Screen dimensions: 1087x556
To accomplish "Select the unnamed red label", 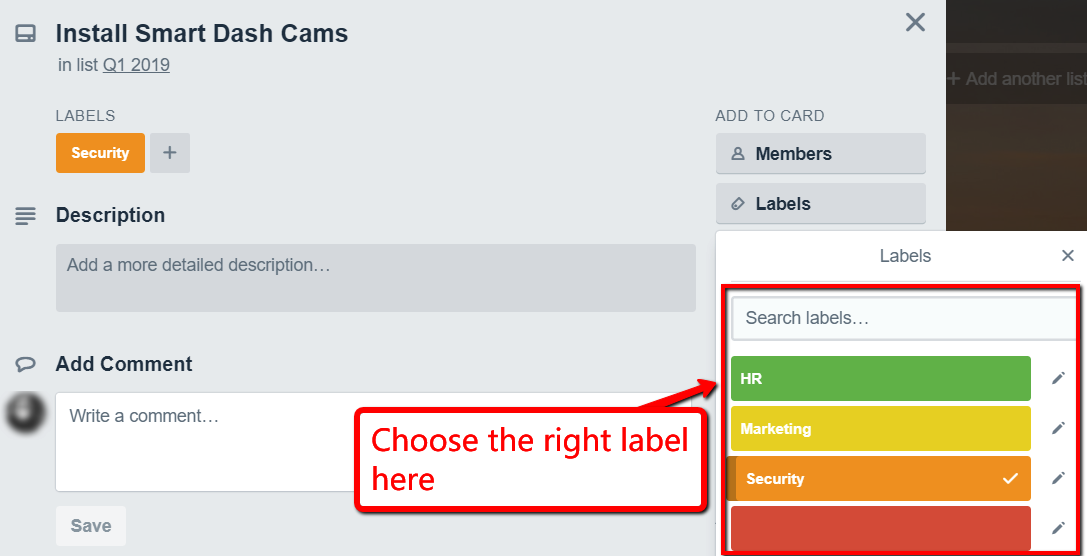I will [880, 528].
